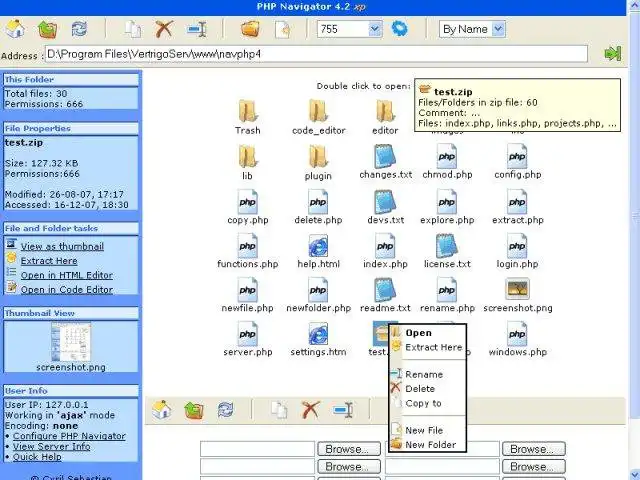Click Open in HTML Editor link
This screenshot has width=640, height=480.
tap(67, 275)
